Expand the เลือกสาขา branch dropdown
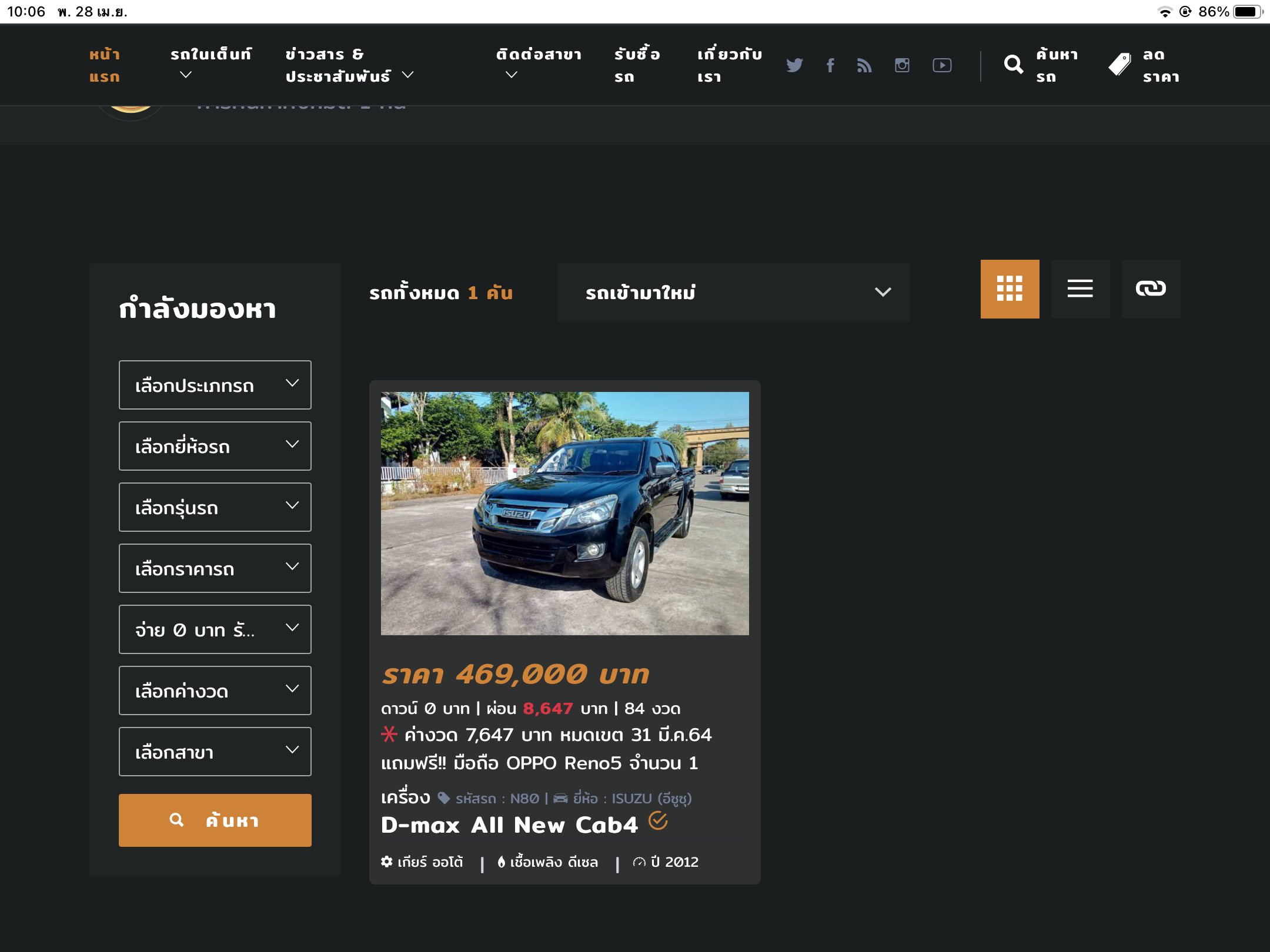The image size is (1270, 952). pyautogui.click(x=215, y=752)
